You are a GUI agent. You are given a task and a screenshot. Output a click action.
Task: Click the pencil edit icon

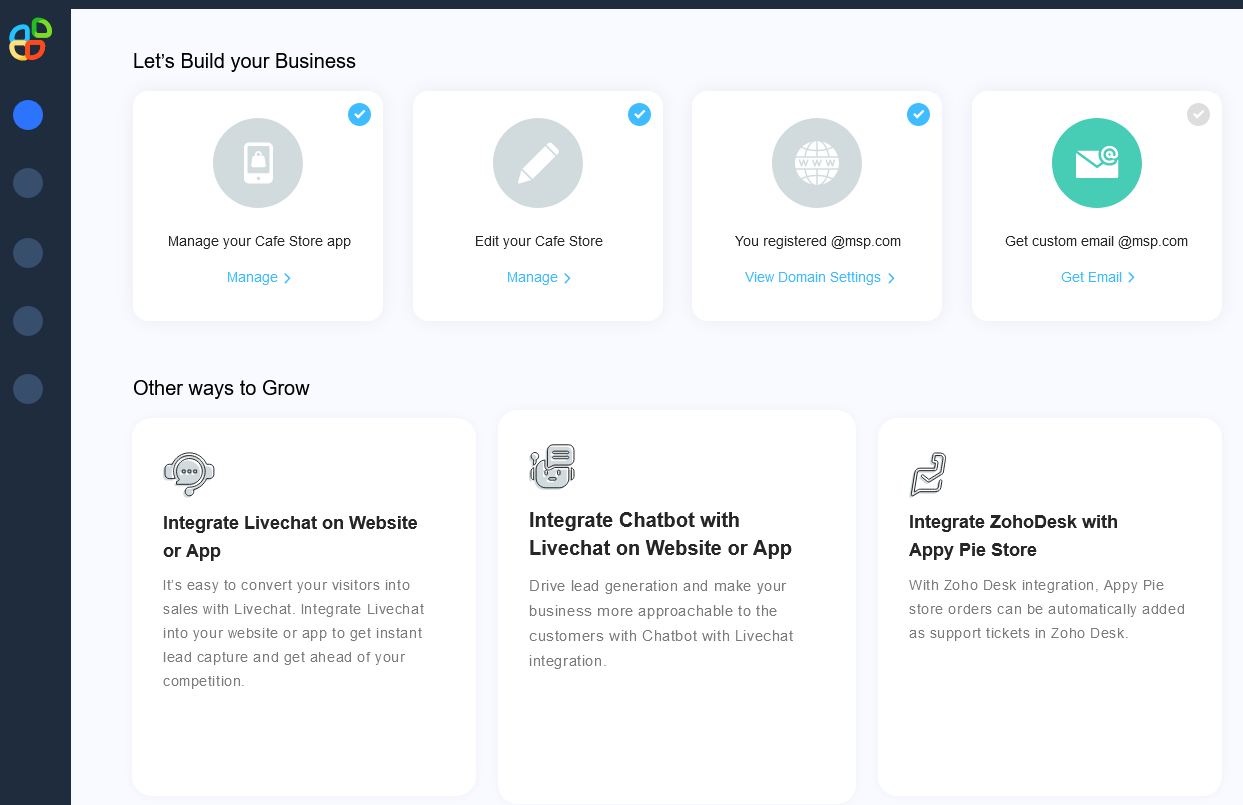(x=538, y=163)
